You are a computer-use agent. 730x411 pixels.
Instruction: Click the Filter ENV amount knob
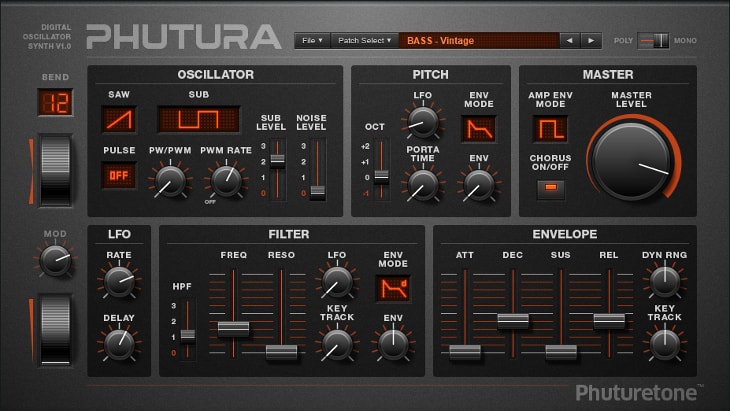(x=393, y=345)
